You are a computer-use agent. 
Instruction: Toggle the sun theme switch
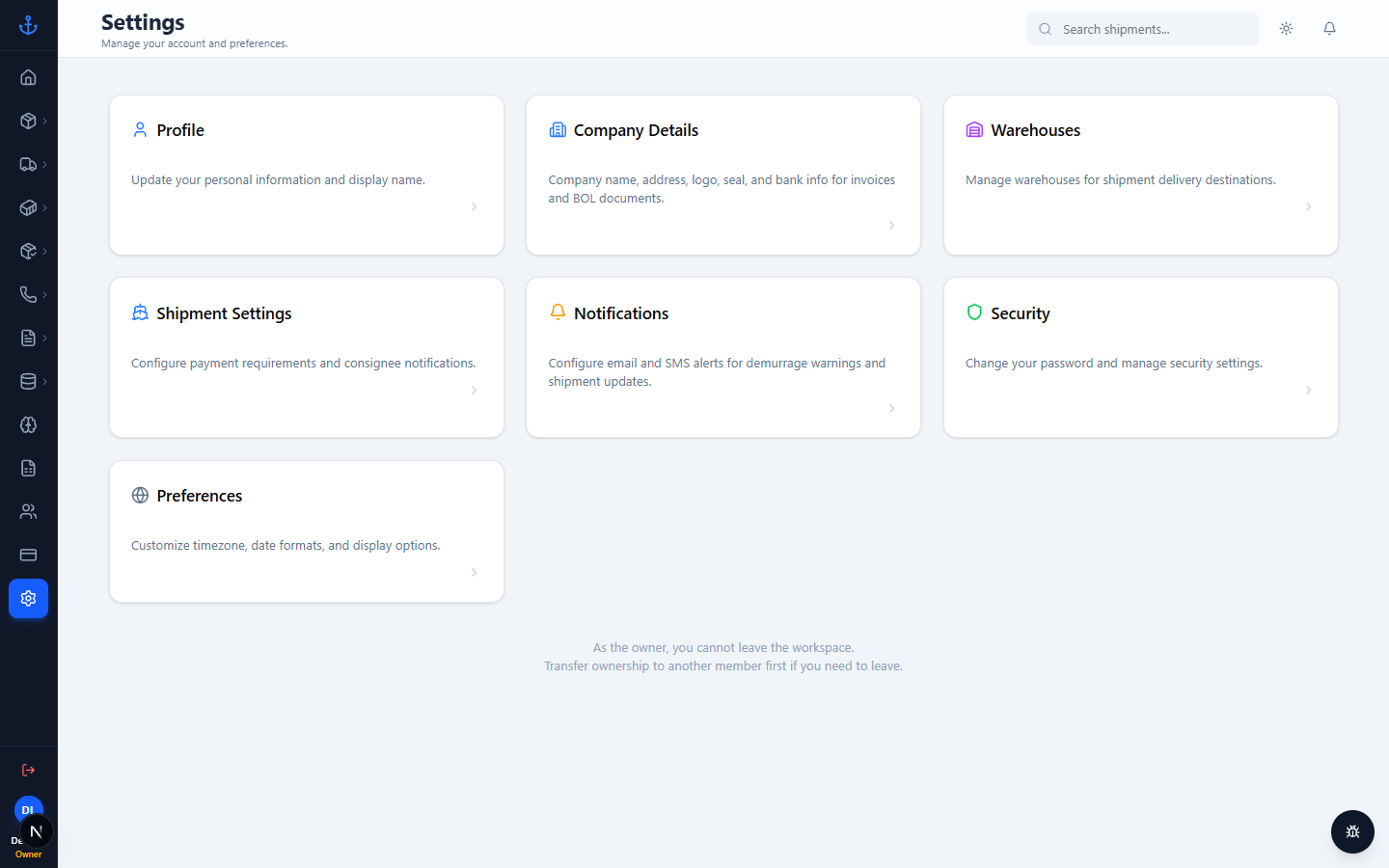[1286, 29]
